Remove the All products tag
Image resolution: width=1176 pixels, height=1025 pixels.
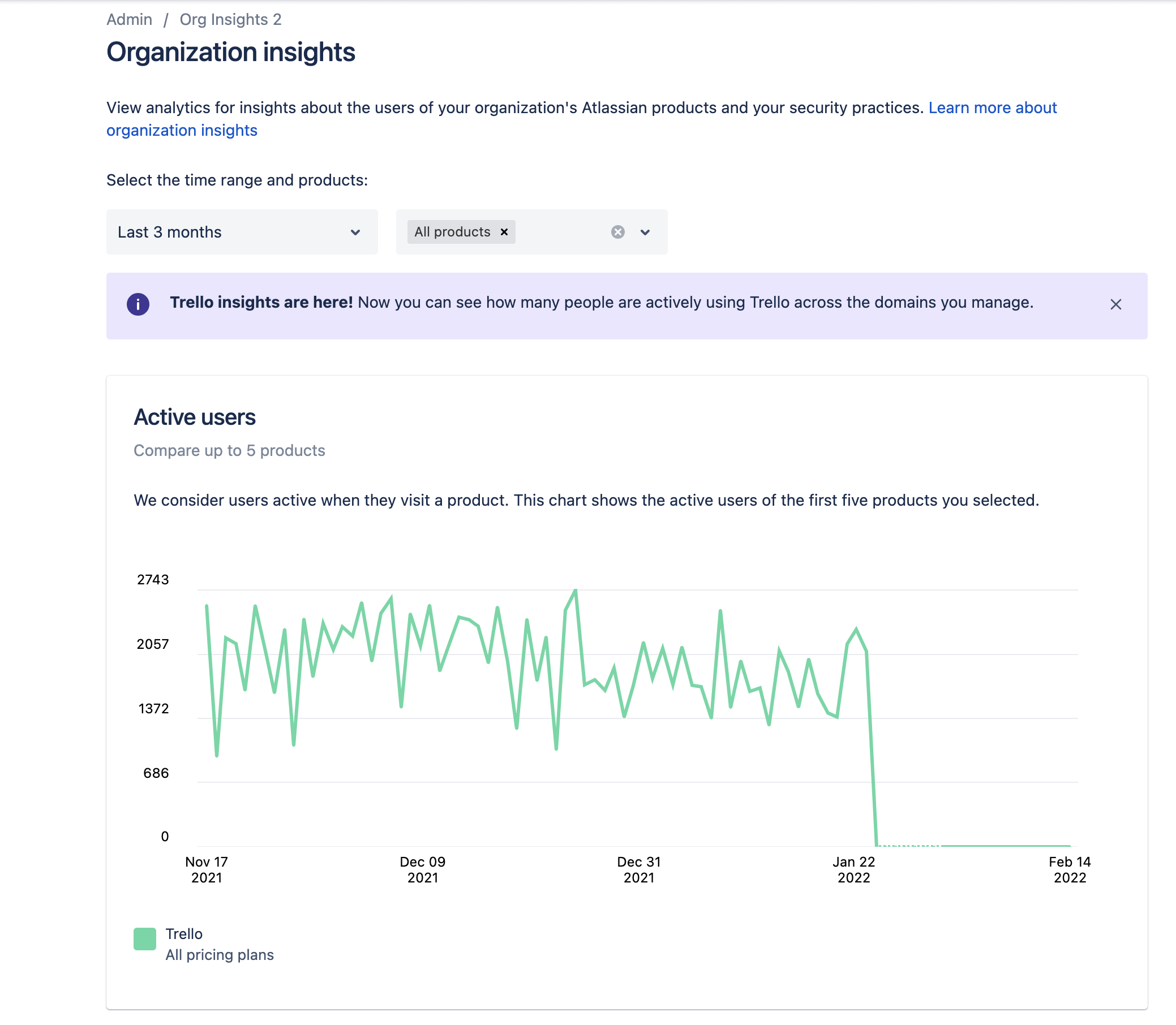click(504, 232)
